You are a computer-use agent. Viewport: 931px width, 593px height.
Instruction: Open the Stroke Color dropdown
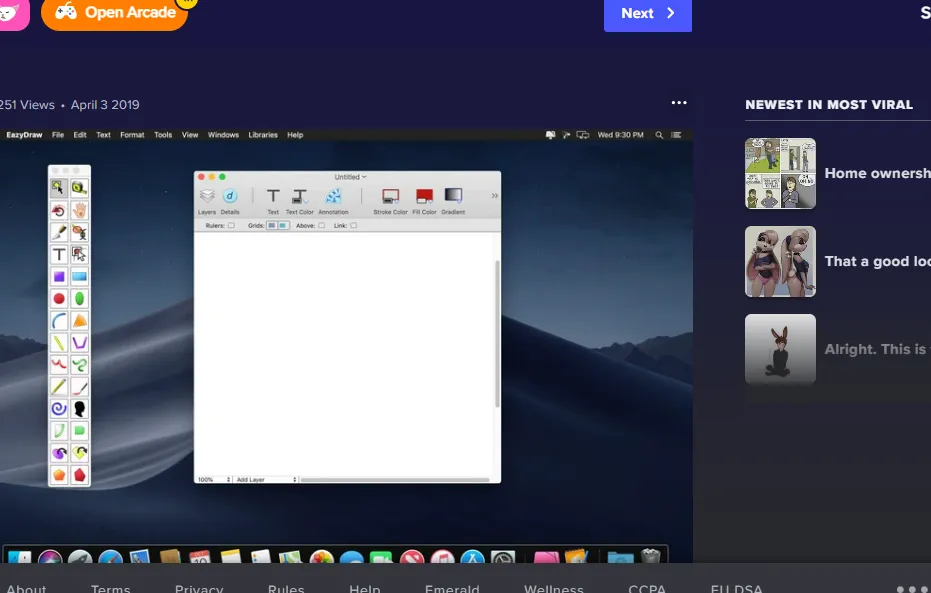(390, 201)
